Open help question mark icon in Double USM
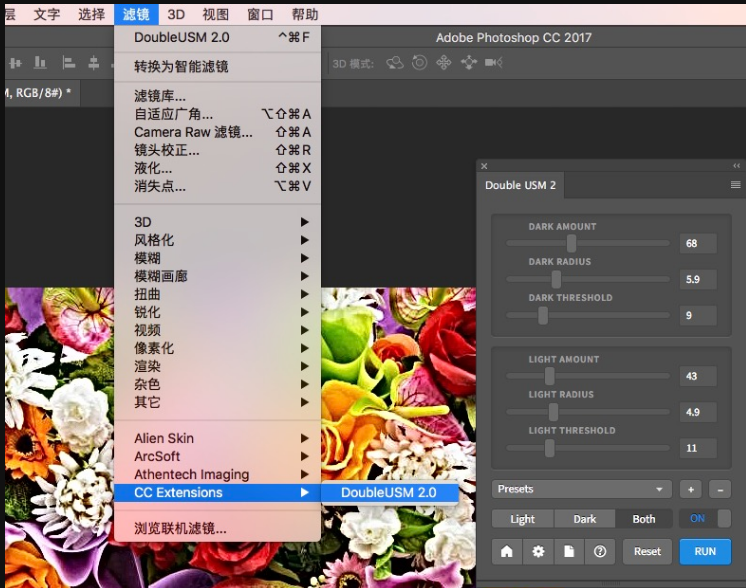Viewport: 746px width, 588px height. 599,551
